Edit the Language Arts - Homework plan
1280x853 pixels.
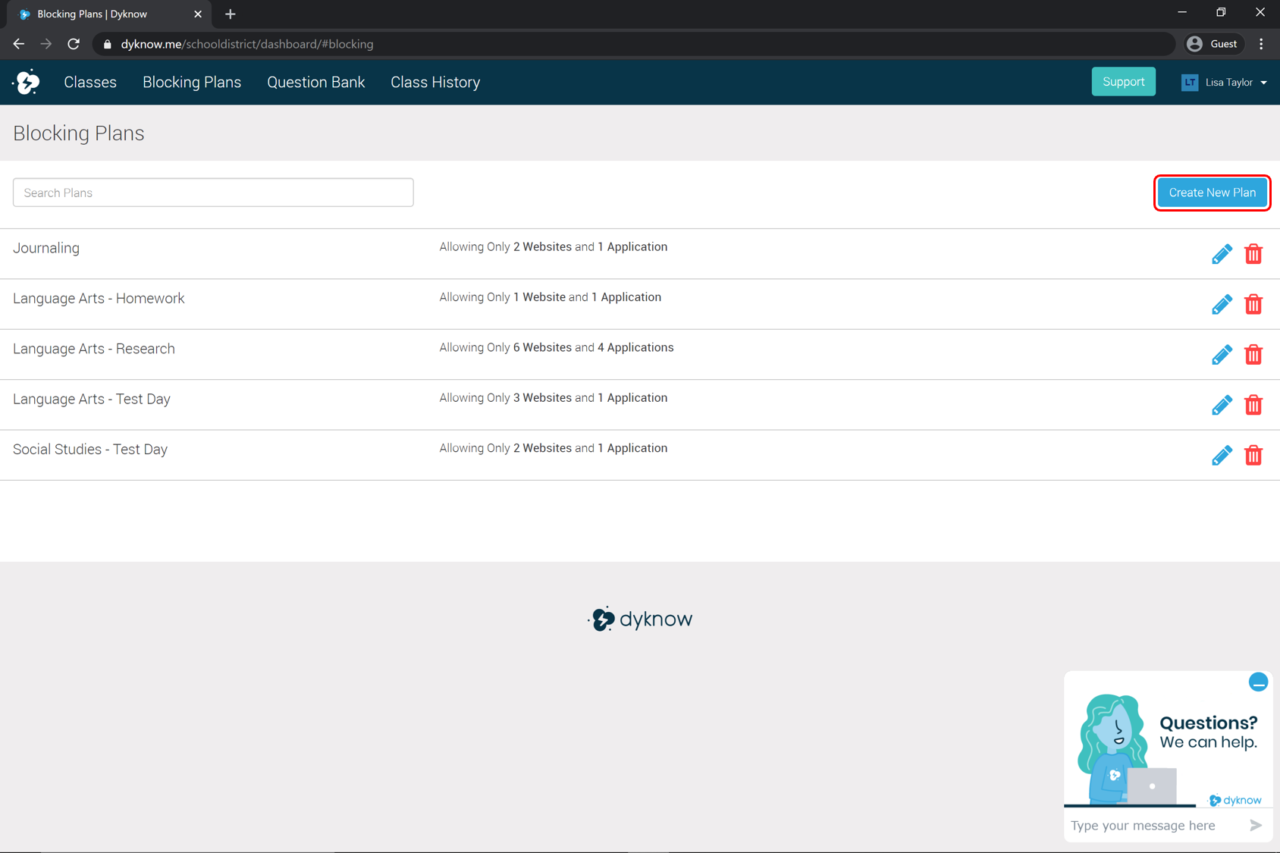(1221, 304)
